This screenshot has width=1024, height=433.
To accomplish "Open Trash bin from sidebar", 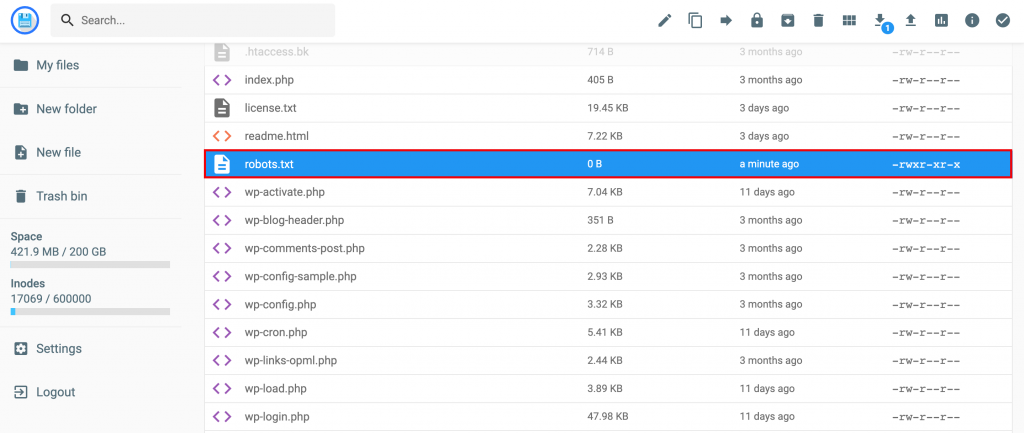I will click(61, 196).
